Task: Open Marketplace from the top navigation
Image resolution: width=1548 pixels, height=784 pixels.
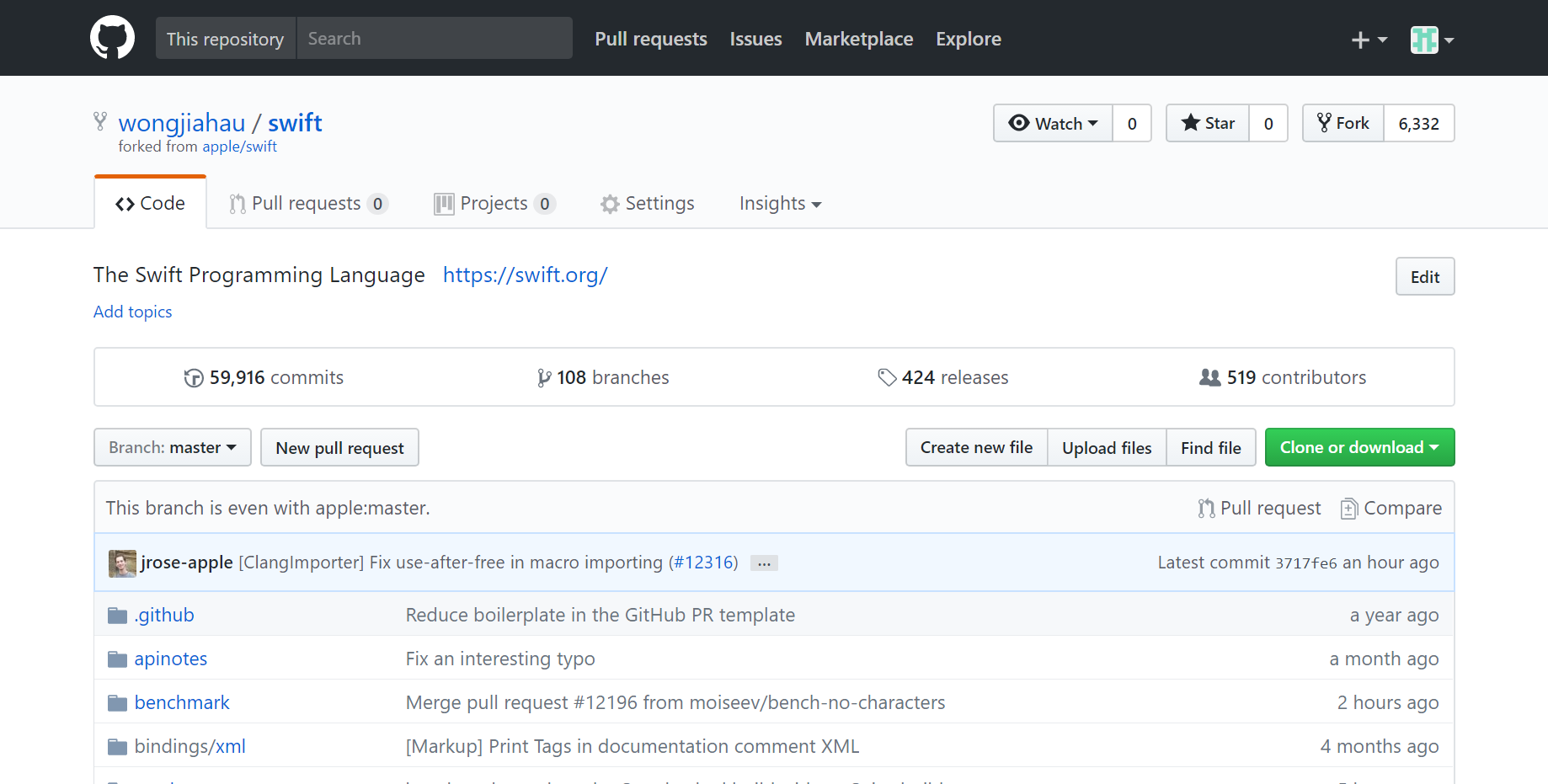Action: pyautogui.click(x=858, y=39)
